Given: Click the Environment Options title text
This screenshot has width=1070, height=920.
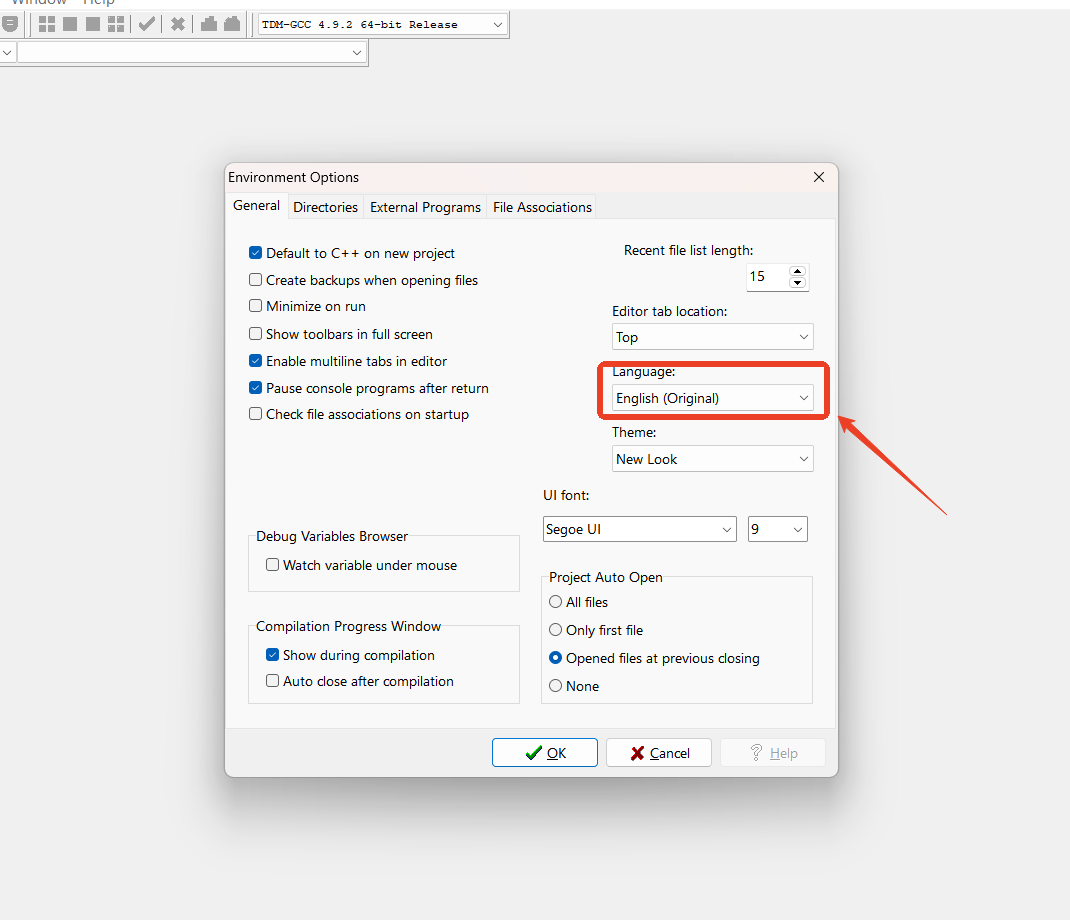Looking at the screenshot, I should 293,177.
